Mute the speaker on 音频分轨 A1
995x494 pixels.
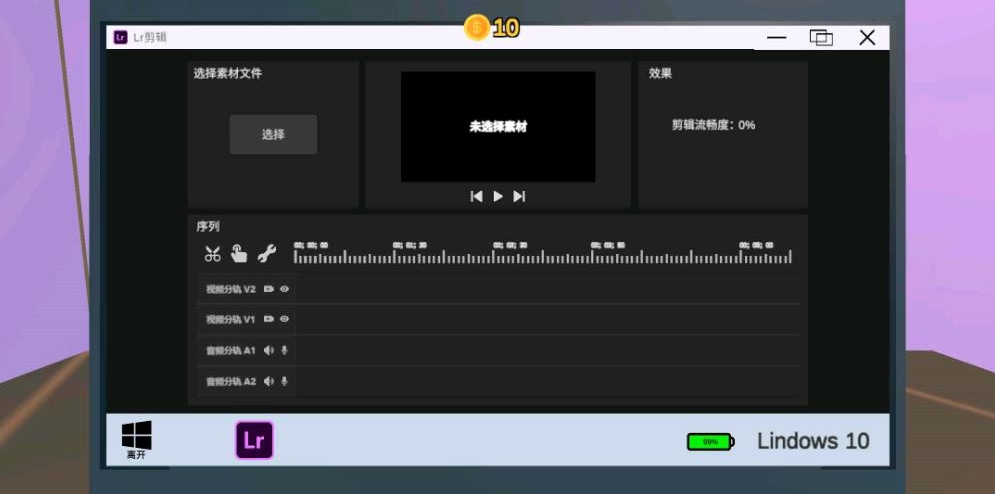pyautogui.click(x=269, y=350)
